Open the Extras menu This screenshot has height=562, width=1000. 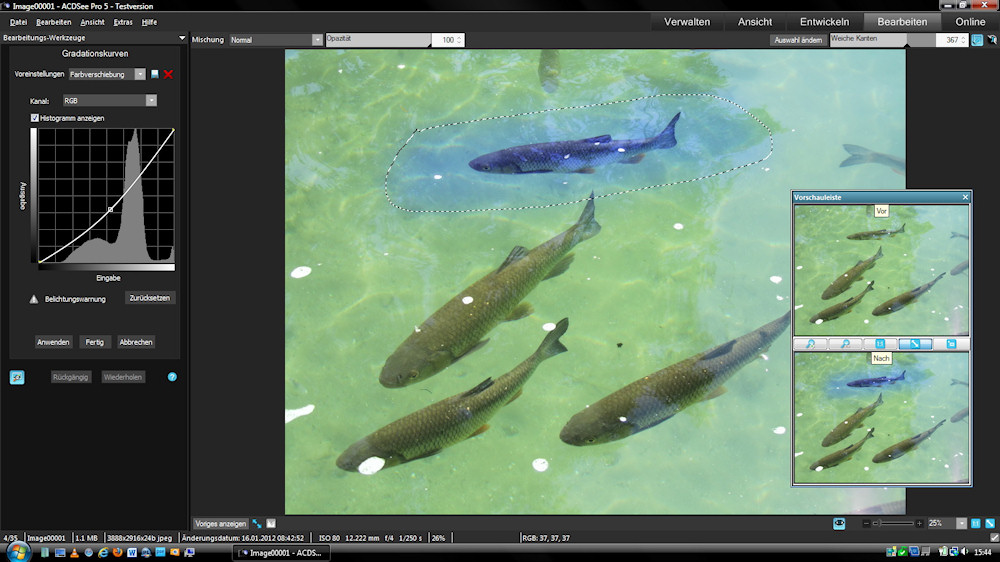[x=123, y=21]
